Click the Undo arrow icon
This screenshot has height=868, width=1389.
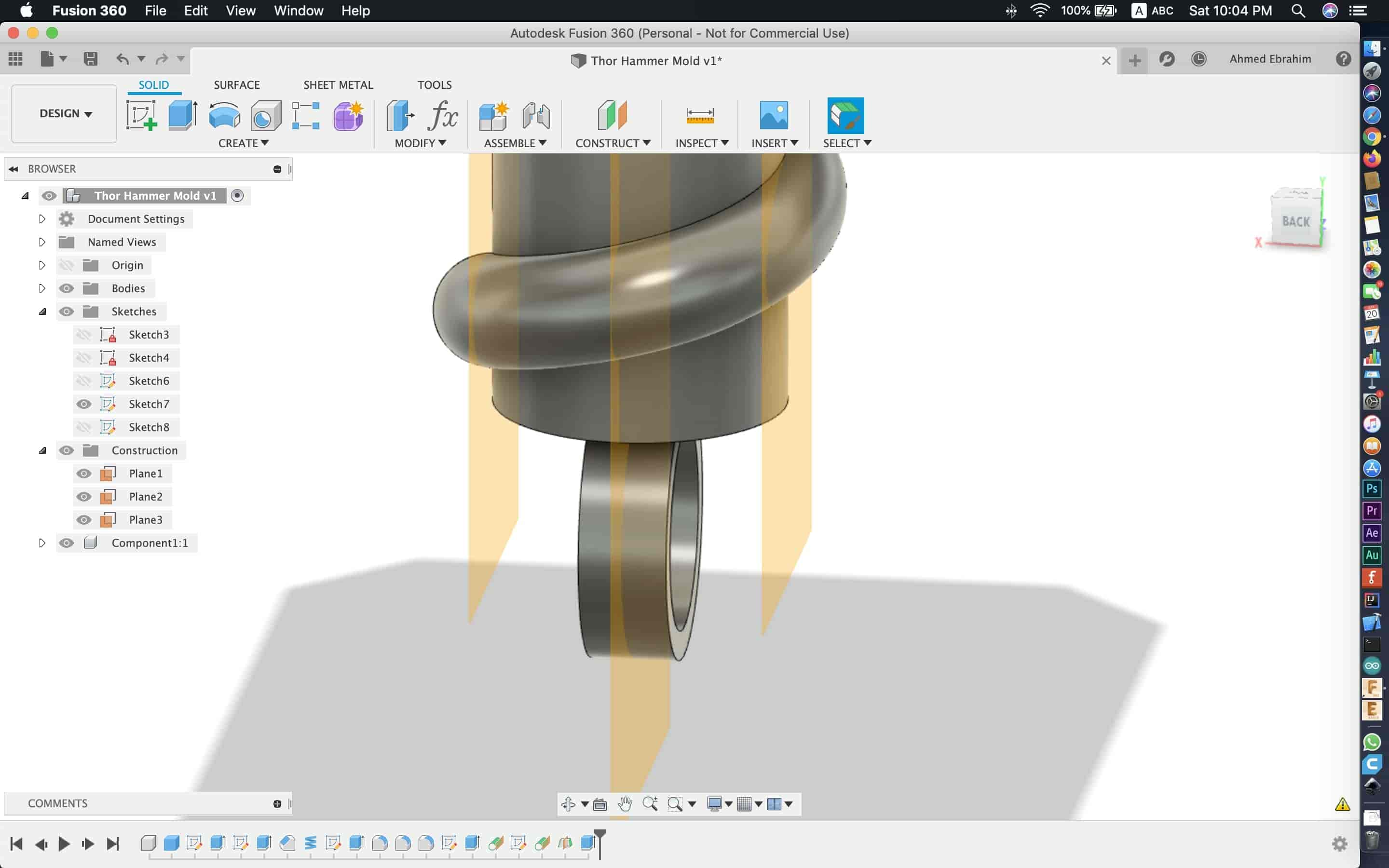[122, 58]
